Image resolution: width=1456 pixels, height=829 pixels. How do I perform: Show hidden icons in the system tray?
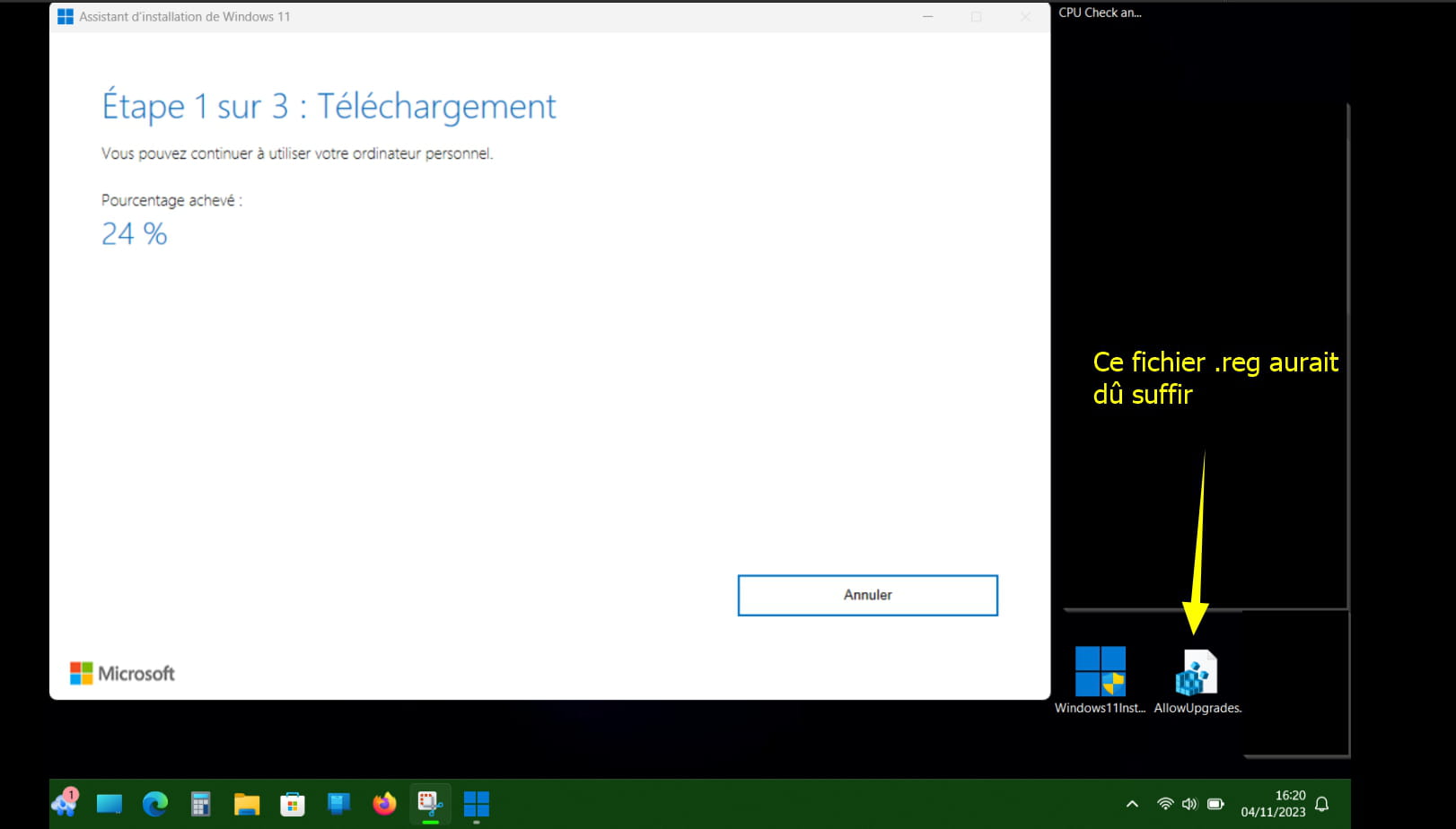1132,804
